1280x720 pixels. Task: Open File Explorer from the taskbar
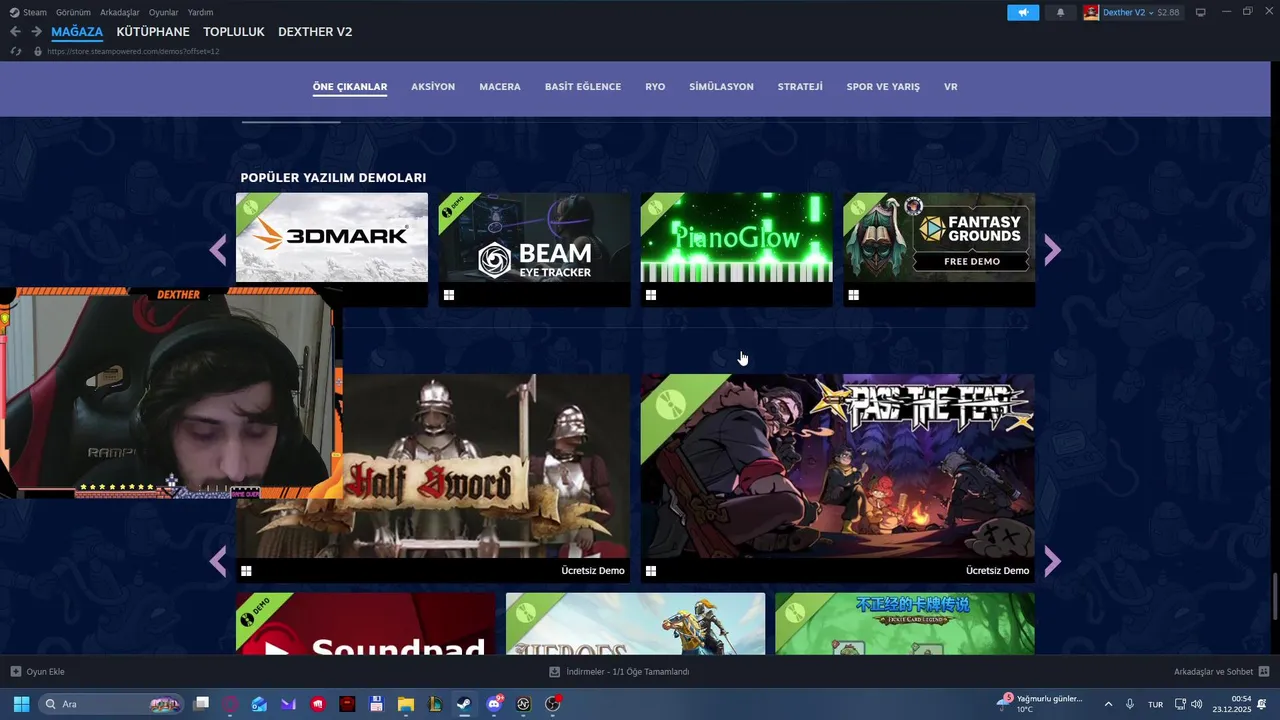pyautogui.click(x=405, y=704)
